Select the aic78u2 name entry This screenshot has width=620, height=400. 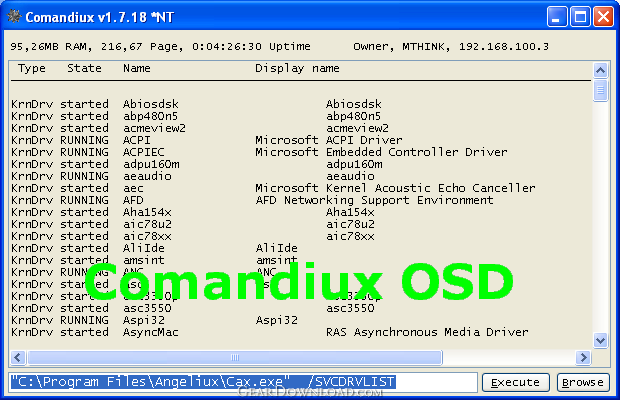pos(147,224)
